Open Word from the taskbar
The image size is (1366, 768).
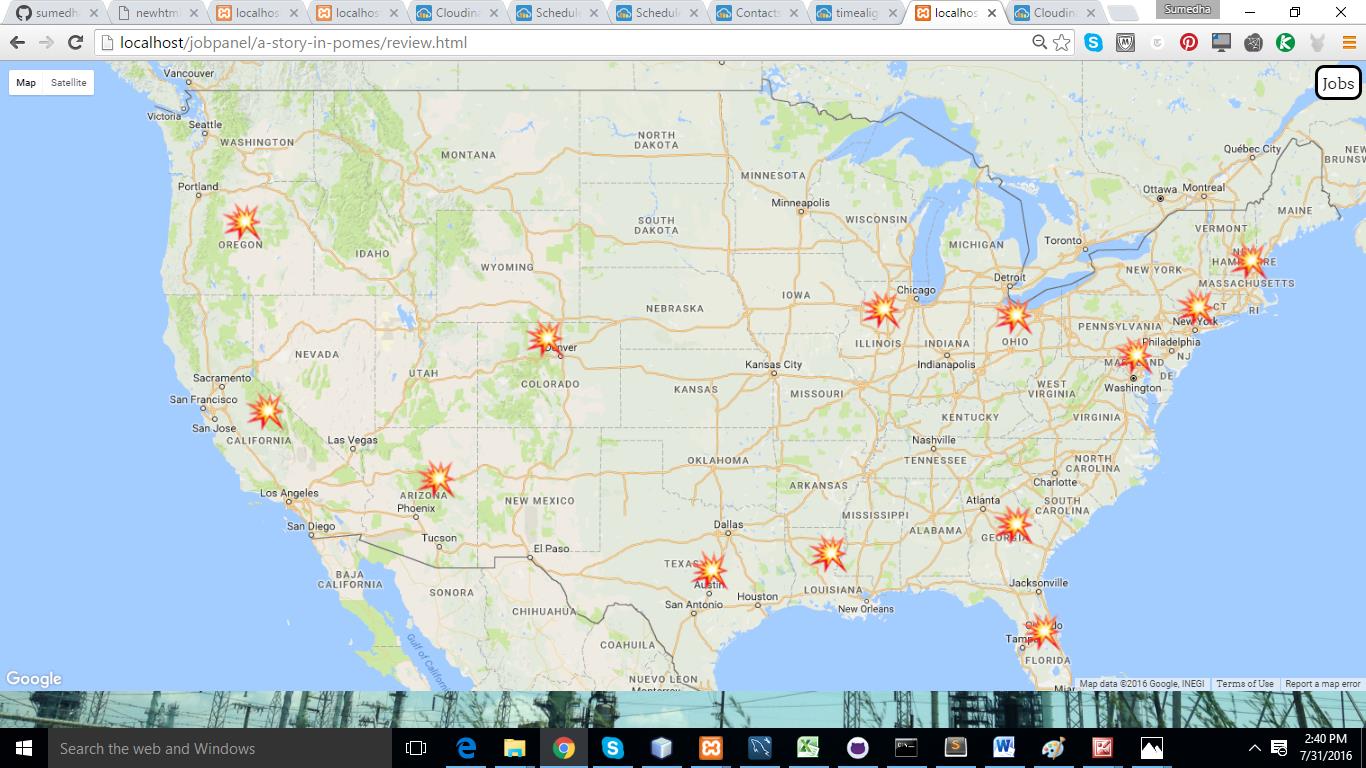(1004, 748)
